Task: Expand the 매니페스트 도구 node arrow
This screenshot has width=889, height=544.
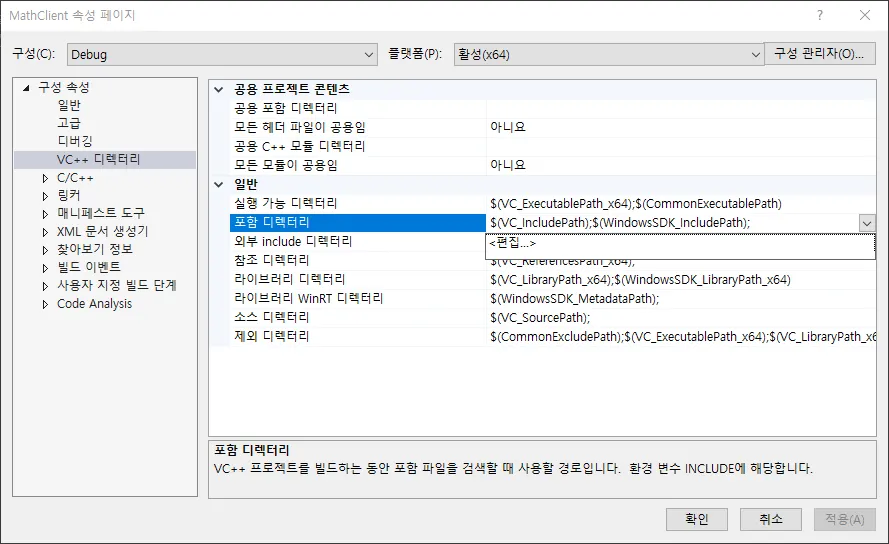Action: pyautogui.click(x=45, y=214)
